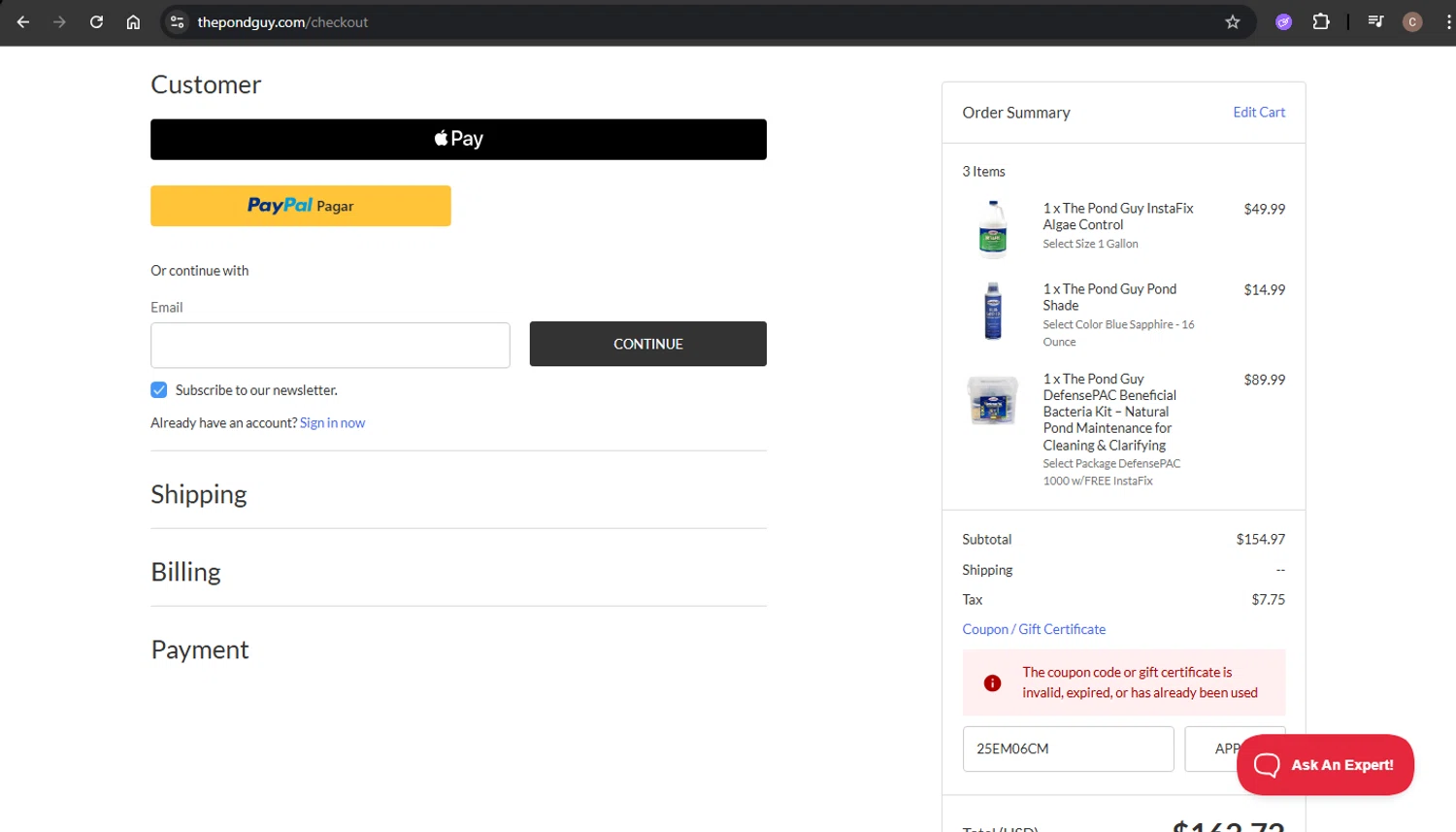Click the Subtotal value $154.97
1456x832 pixels.
[1260, 539]
